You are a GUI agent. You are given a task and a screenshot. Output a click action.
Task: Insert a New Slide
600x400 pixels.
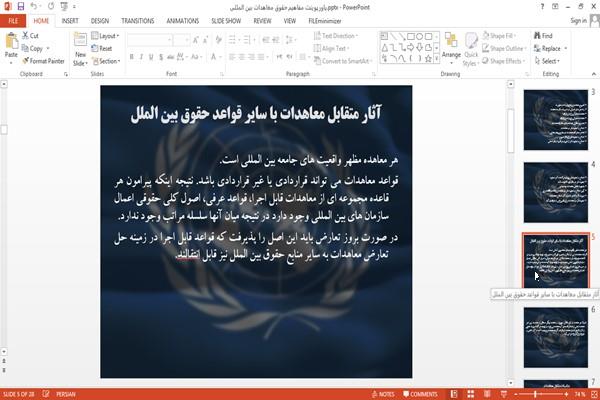80,49
